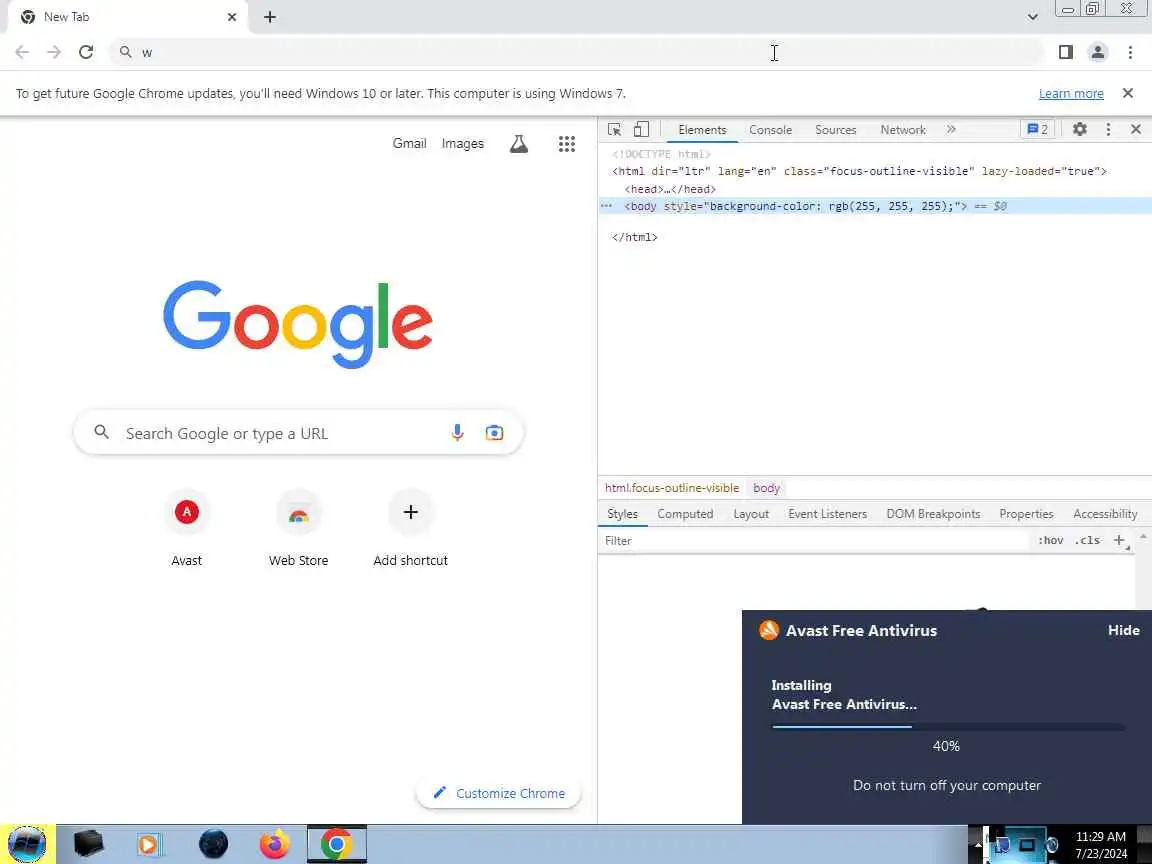Open DevTools customize three-dot menu

(x=1108, y=129)
